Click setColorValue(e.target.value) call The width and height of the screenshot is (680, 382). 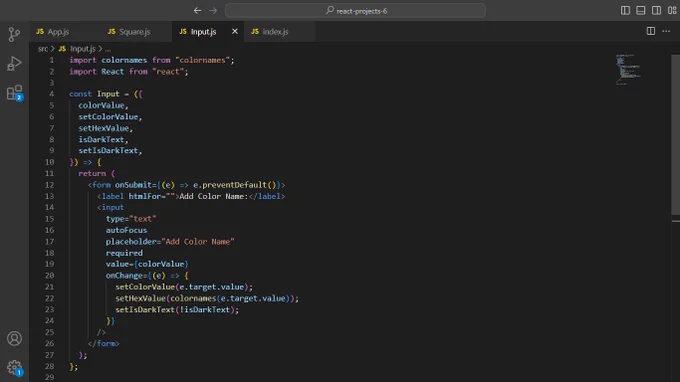click(x=184, y=287)
